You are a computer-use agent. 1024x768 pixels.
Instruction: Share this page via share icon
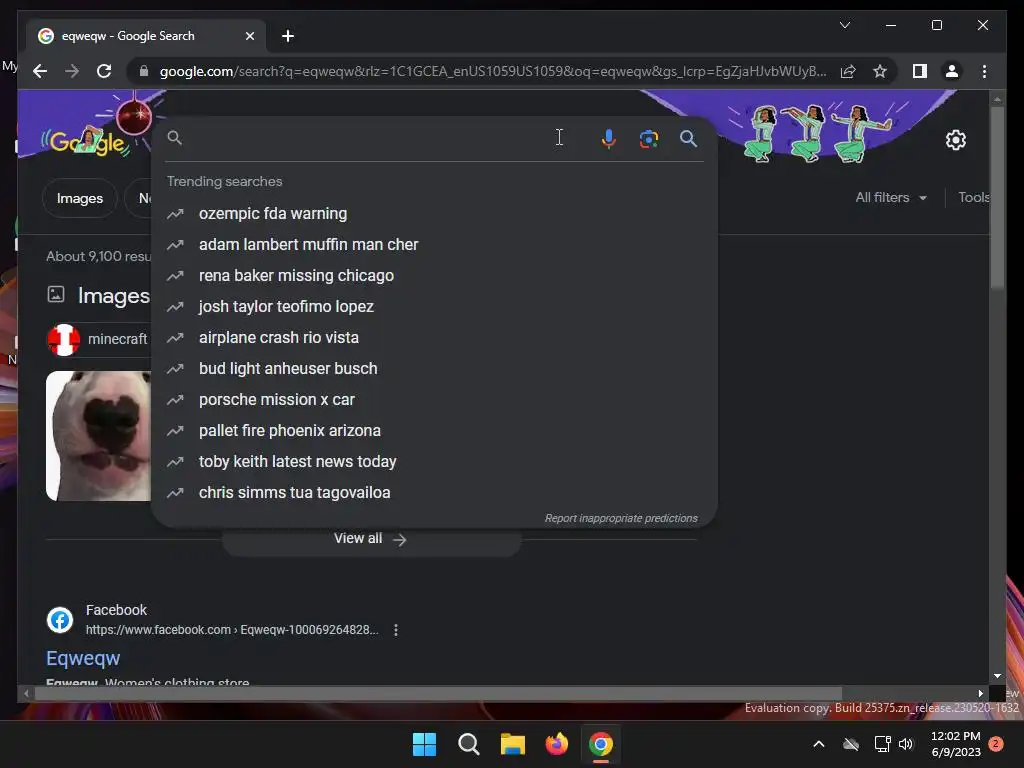tap(848, 71)
